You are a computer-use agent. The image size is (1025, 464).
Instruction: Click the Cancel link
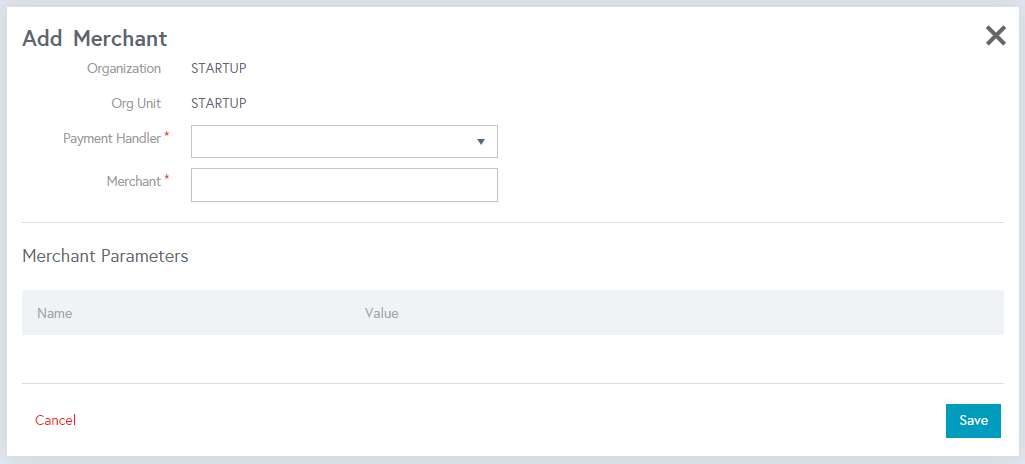coord(56,420)
